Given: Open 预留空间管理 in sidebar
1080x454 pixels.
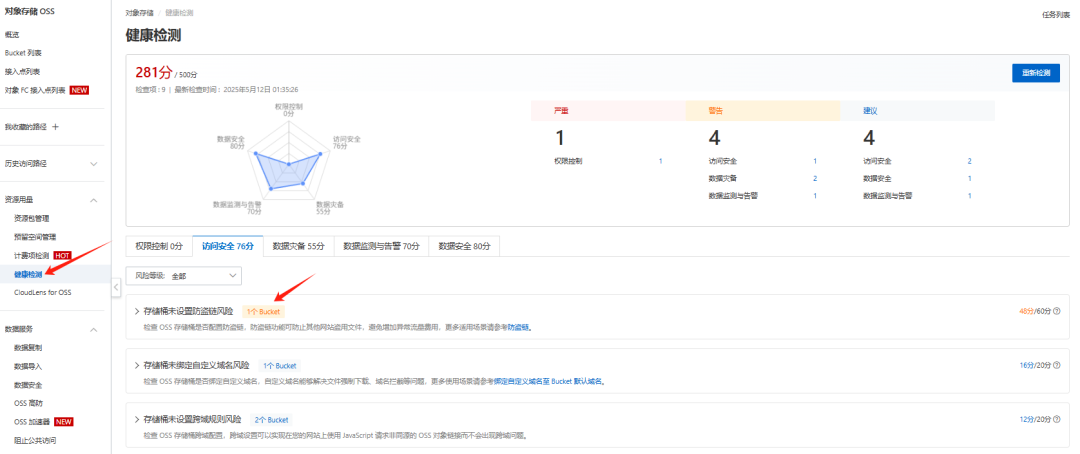Looking at the screenshot, I should [x=35, y=237].
